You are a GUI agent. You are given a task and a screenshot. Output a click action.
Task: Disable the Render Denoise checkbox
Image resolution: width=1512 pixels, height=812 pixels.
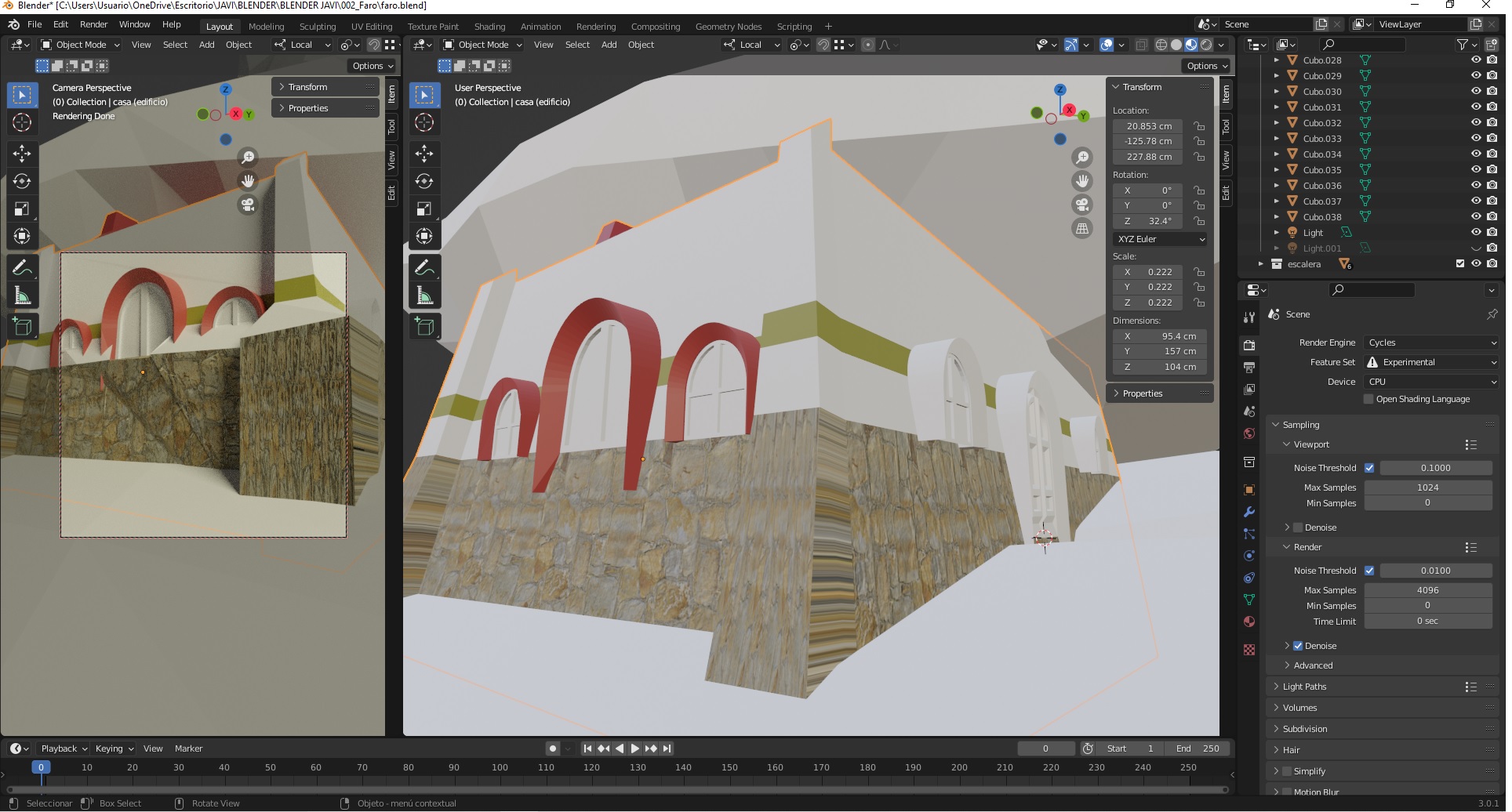[x=1298, y=646]
